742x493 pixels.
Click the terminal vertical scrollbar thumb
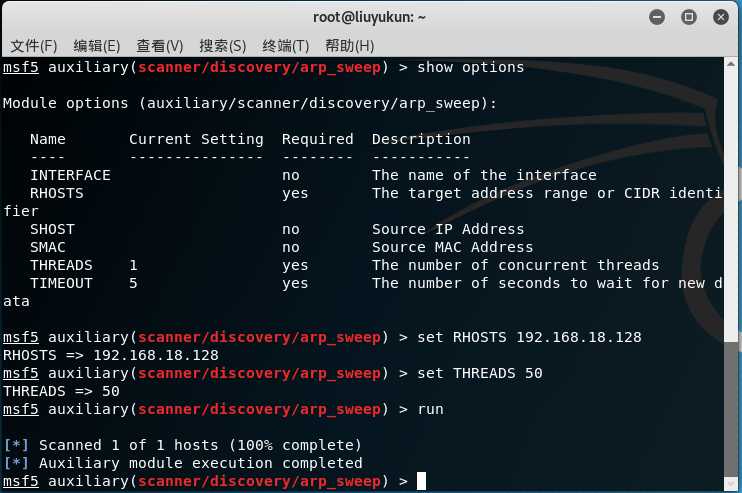[731, 409]
